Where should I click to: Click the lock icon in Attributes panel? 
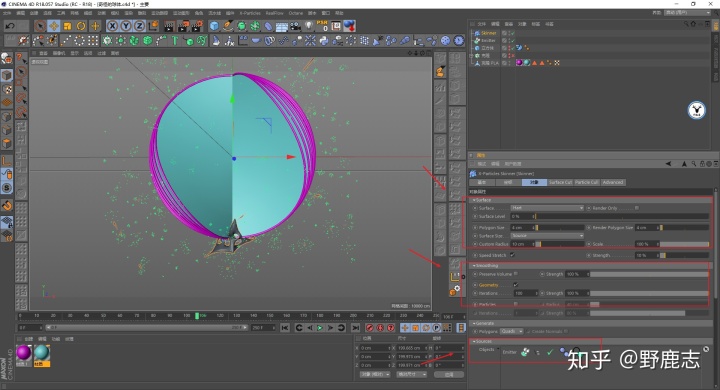[x=701, y=164]
